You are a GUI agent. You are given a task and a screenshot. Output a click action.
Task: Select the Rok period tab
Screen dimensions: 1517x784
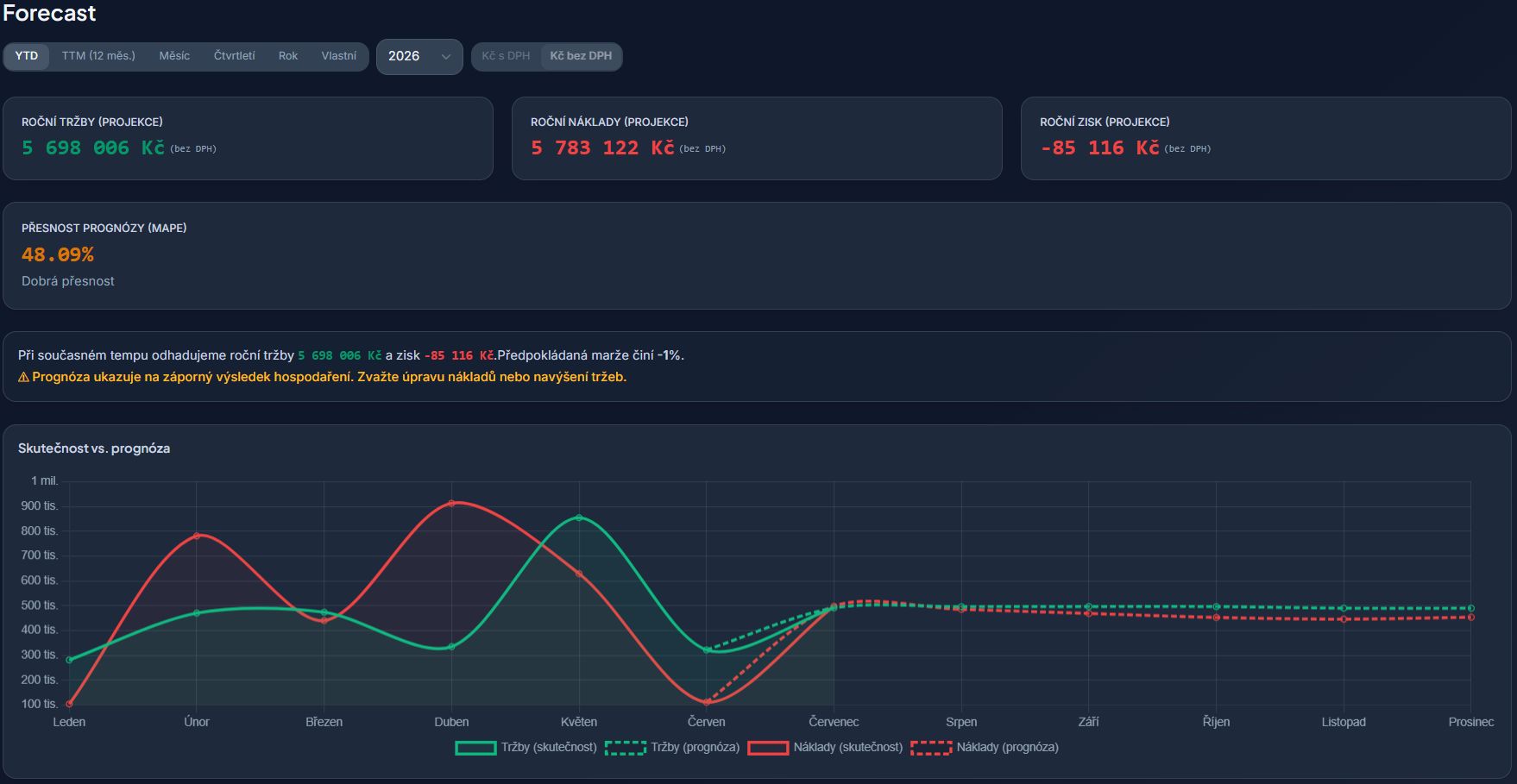[288, 56]
